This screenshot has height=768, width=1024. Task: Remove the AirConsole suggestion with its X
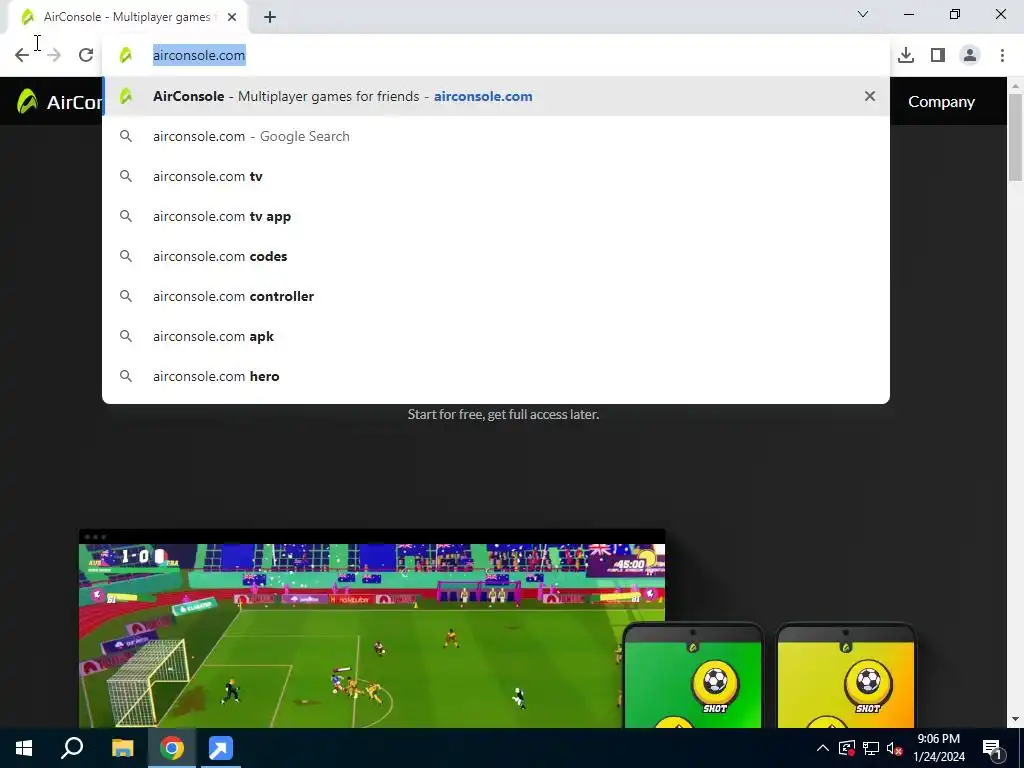(x=870, y=96)
